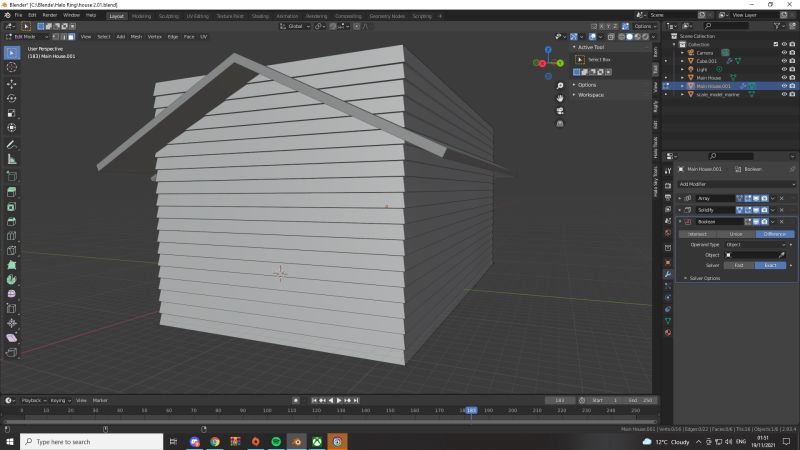Image resolution: width=800 pixels, height=450 pixels.
Task: Select the Move tool
Action: coord(12,84)
